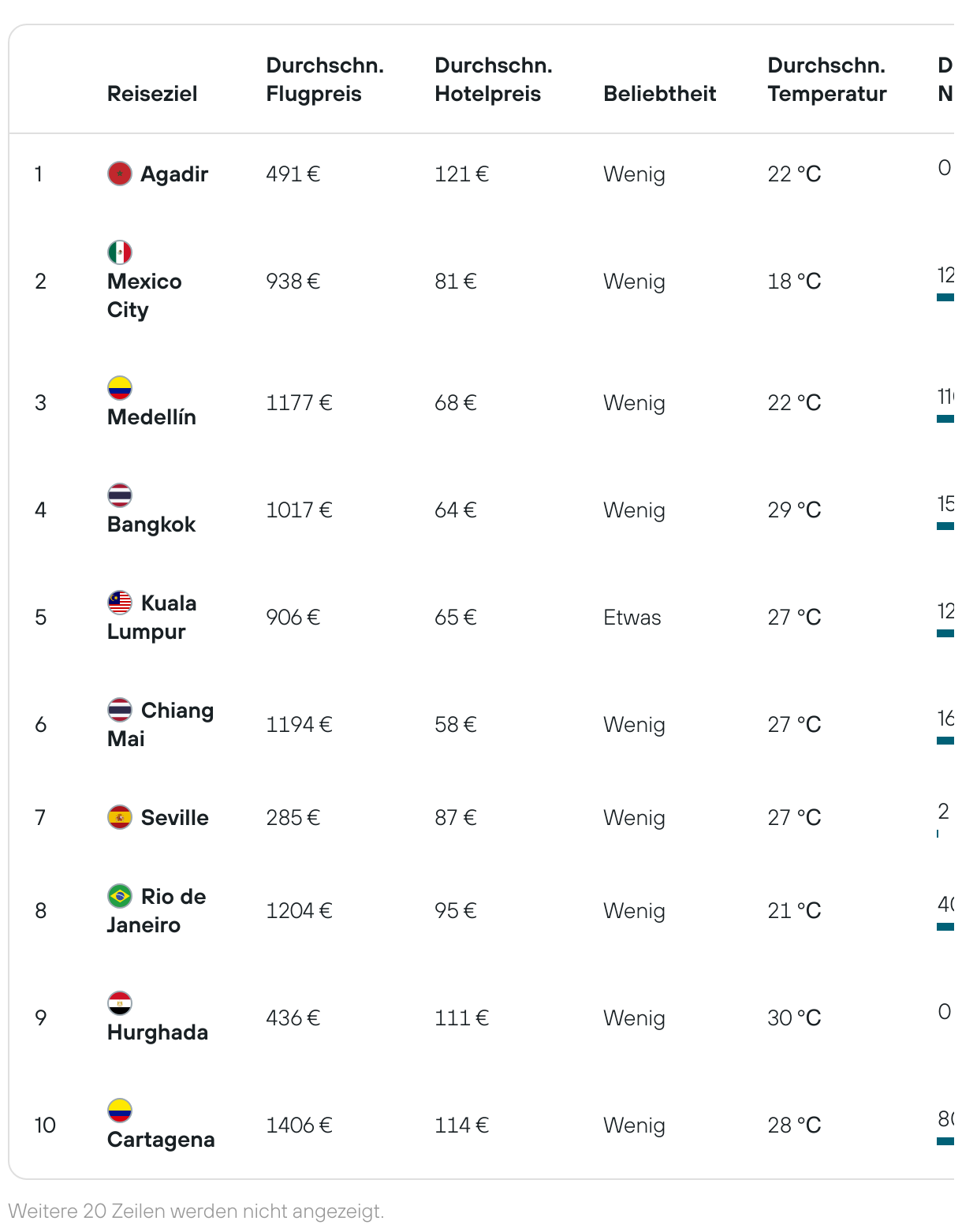962x1232 pixels.
Task: Click the Malaysia flag beside Kuala Lumpur
Action: [x=120, y=603]
